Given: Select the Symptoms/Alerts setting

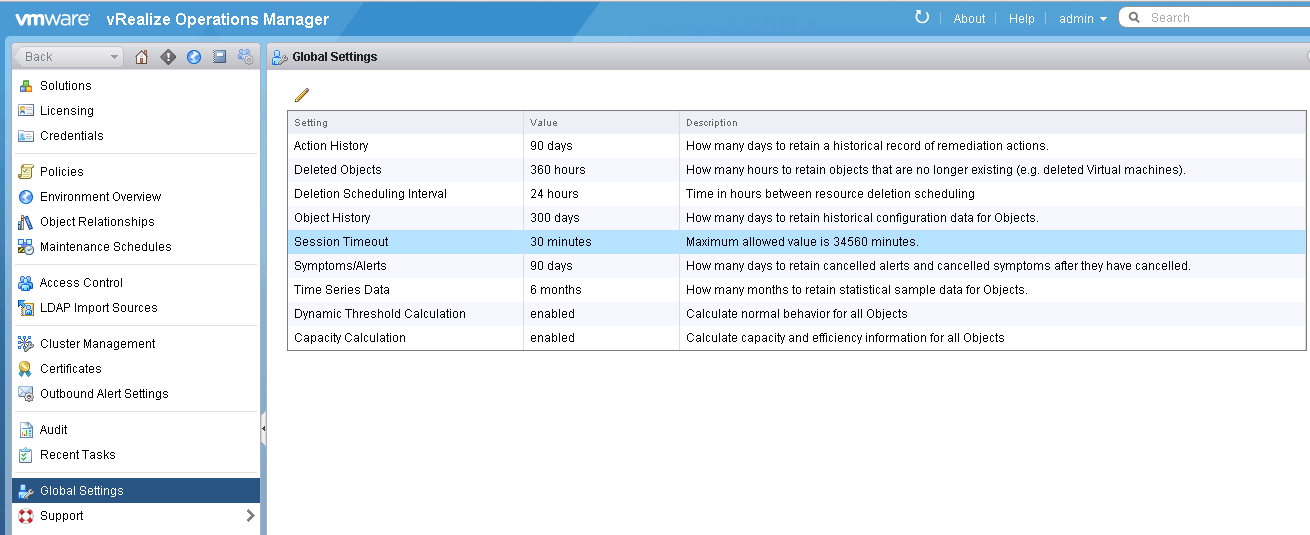Looking at the screenshot, I should click(x=797, y=266).
